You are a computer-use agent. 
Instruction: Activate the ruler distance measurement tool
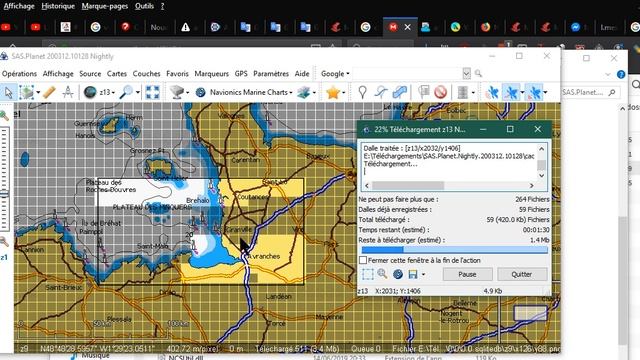pyautogui.click(x=49, y=92)
